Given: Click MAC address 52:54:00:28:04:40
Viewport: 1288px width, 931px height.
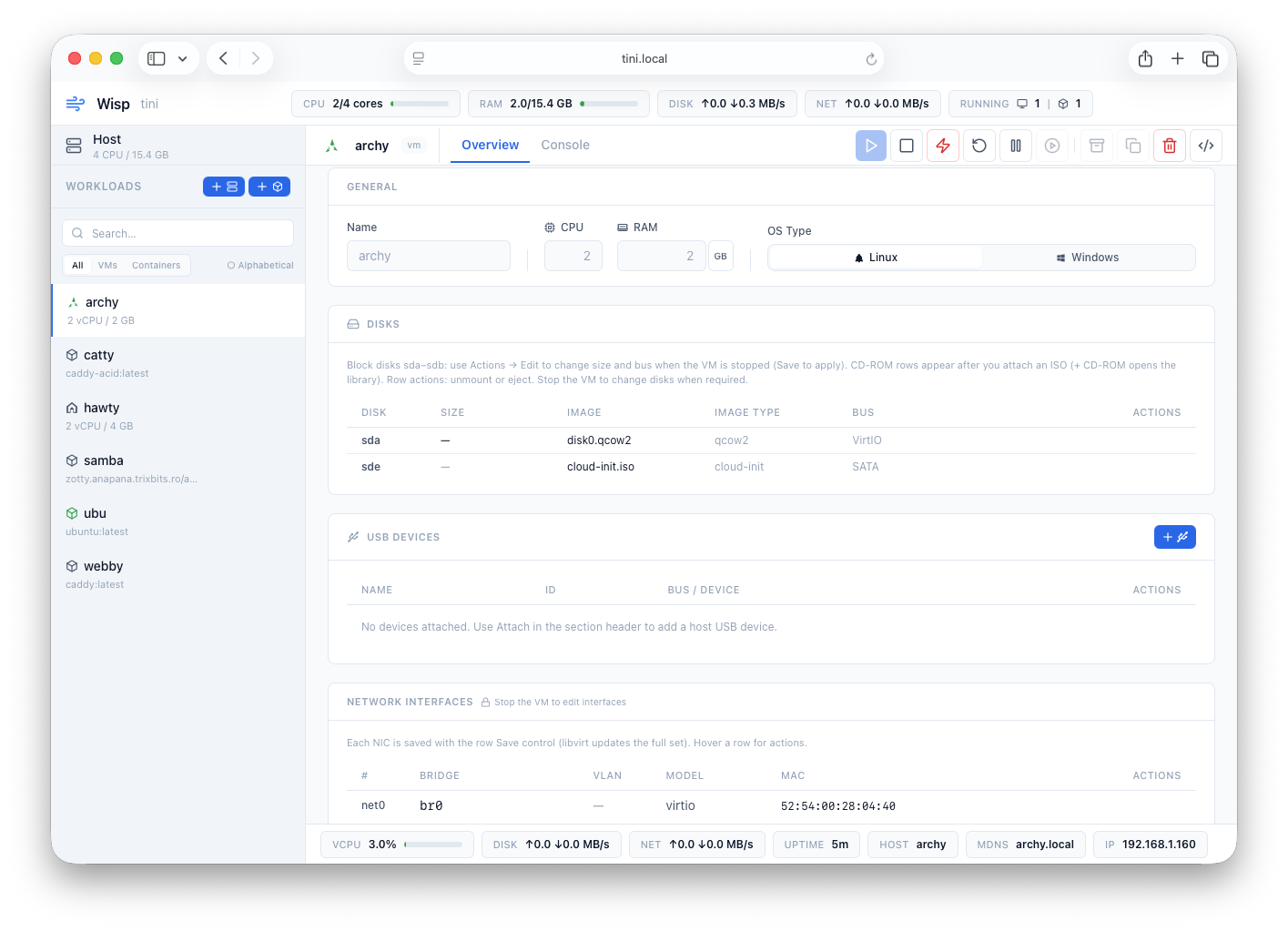Looking at the screenshot, I should pos(838,806).
